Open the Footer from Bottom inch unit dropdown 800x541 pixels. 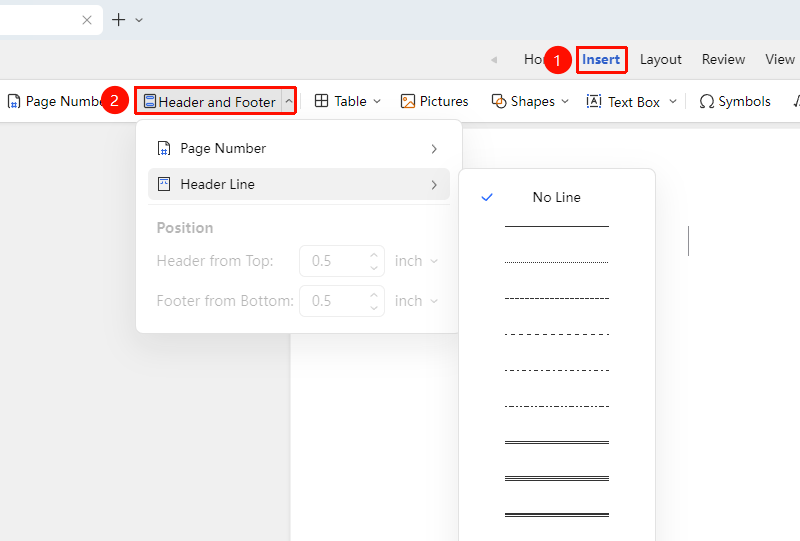416,301
